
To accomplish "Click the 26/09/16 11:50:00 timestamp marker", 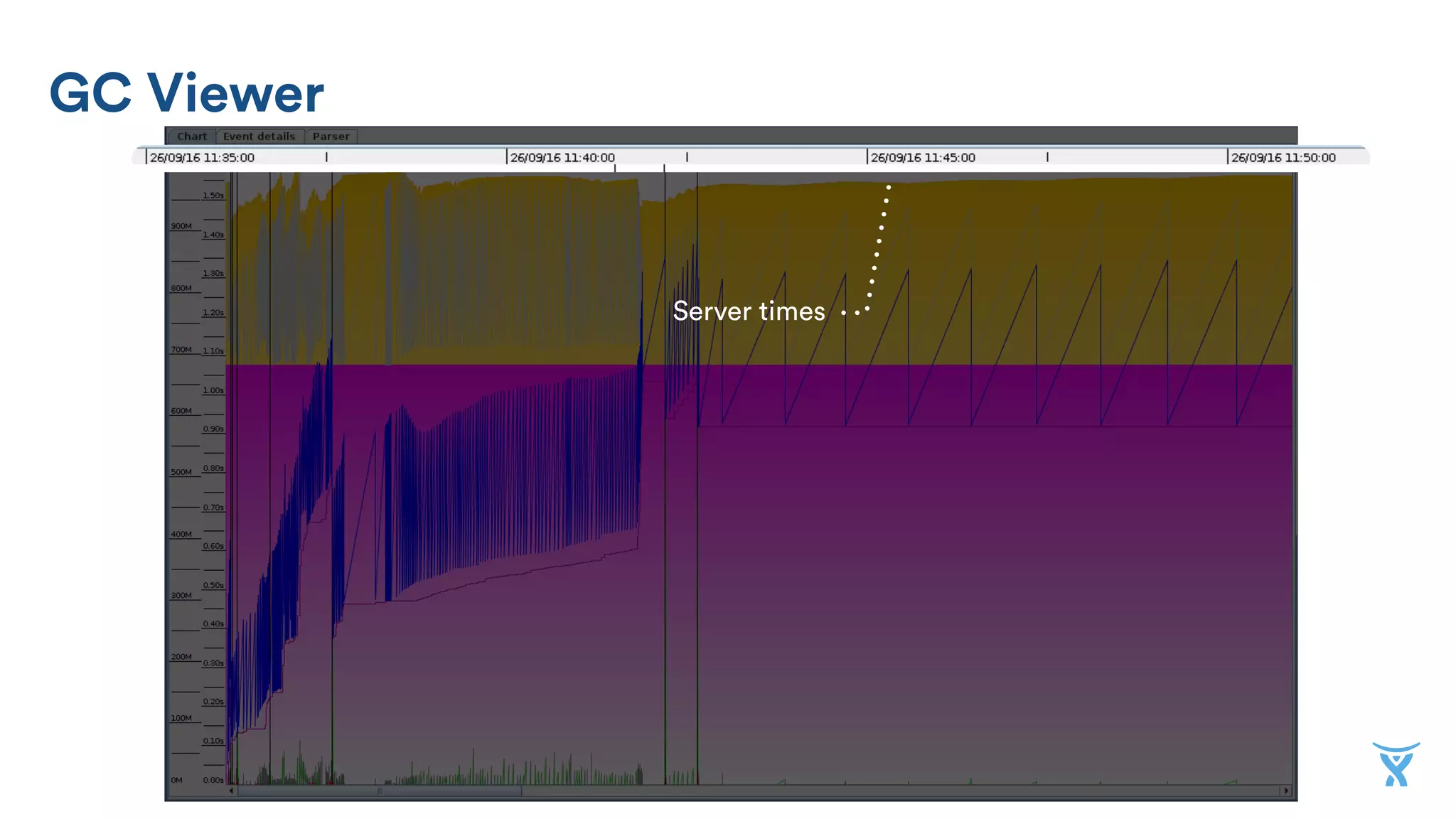I will tap(1283, 158).
